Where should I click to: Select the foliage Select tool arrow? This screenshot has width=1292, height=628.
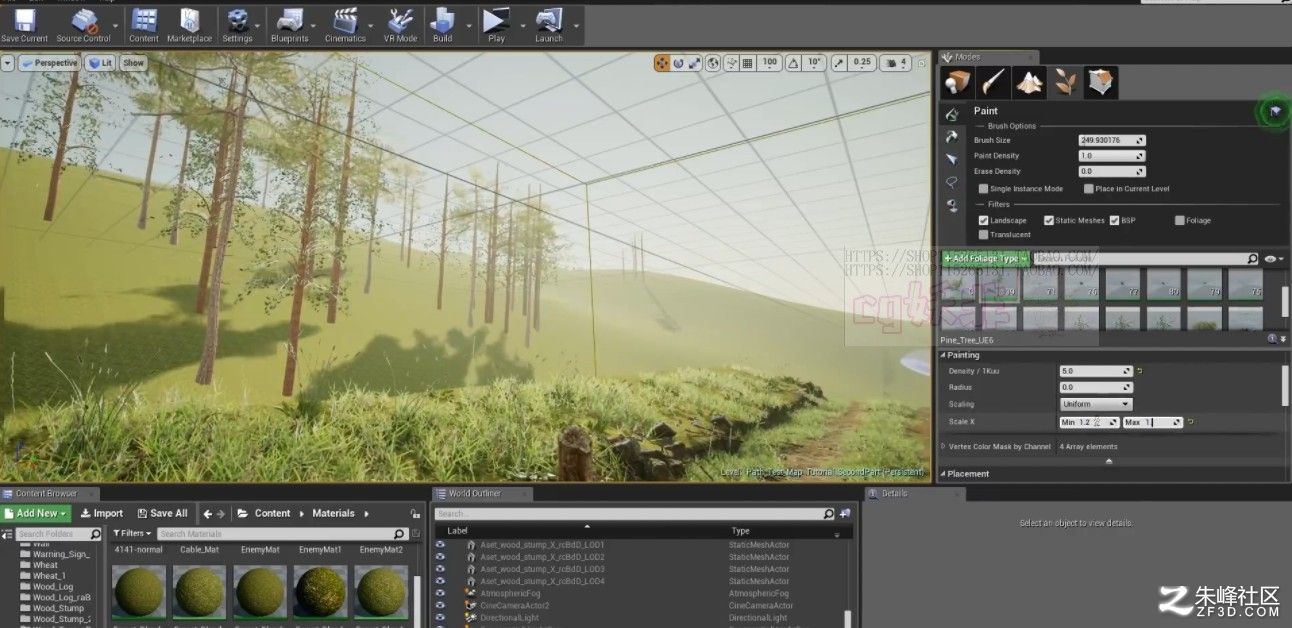coord(952,160)
